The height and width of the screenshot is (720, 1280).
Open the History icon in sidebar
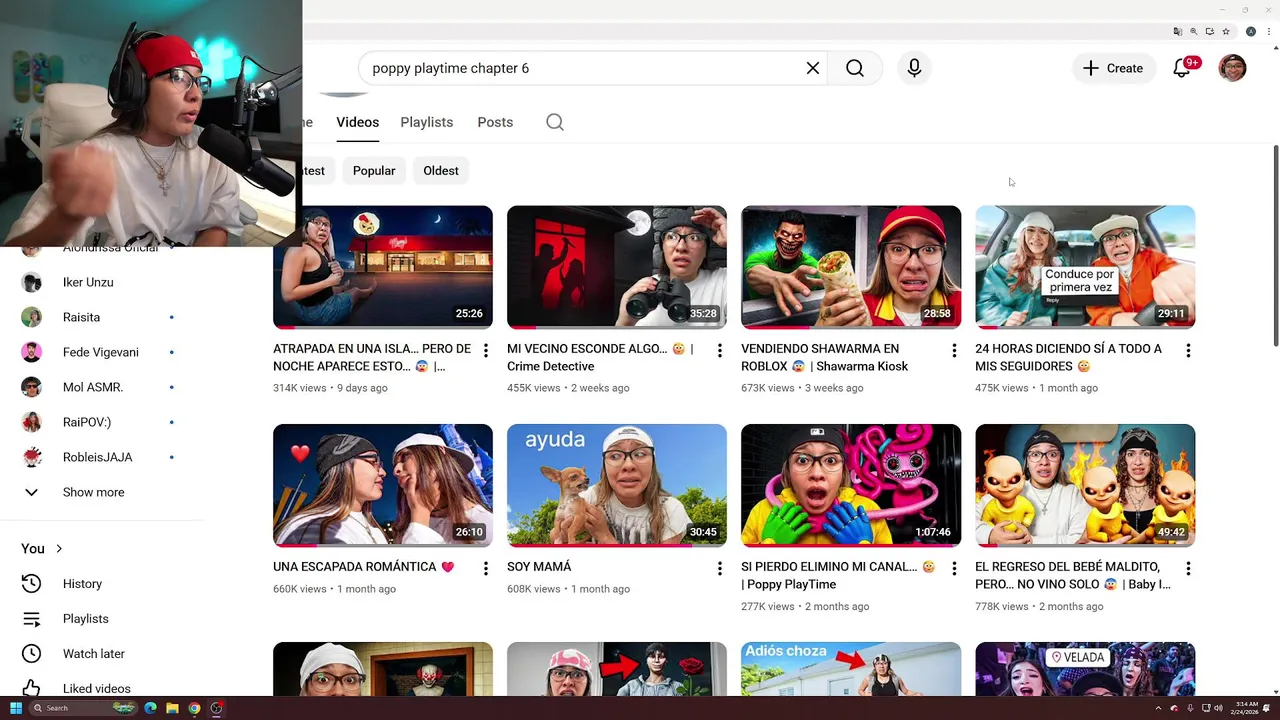click(x=32, y=583)
